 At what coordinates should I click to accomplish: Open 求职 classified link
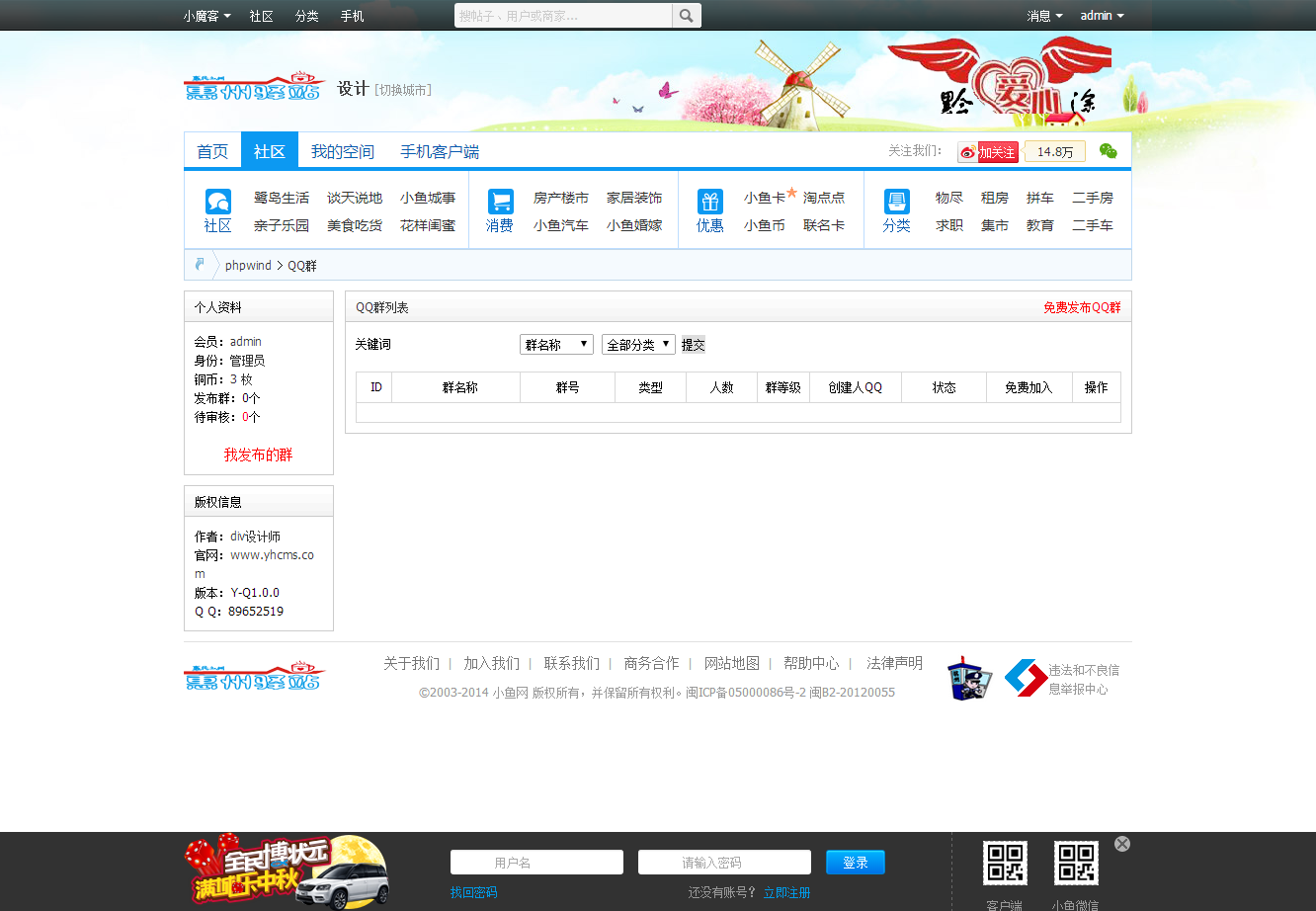point(949,225)
